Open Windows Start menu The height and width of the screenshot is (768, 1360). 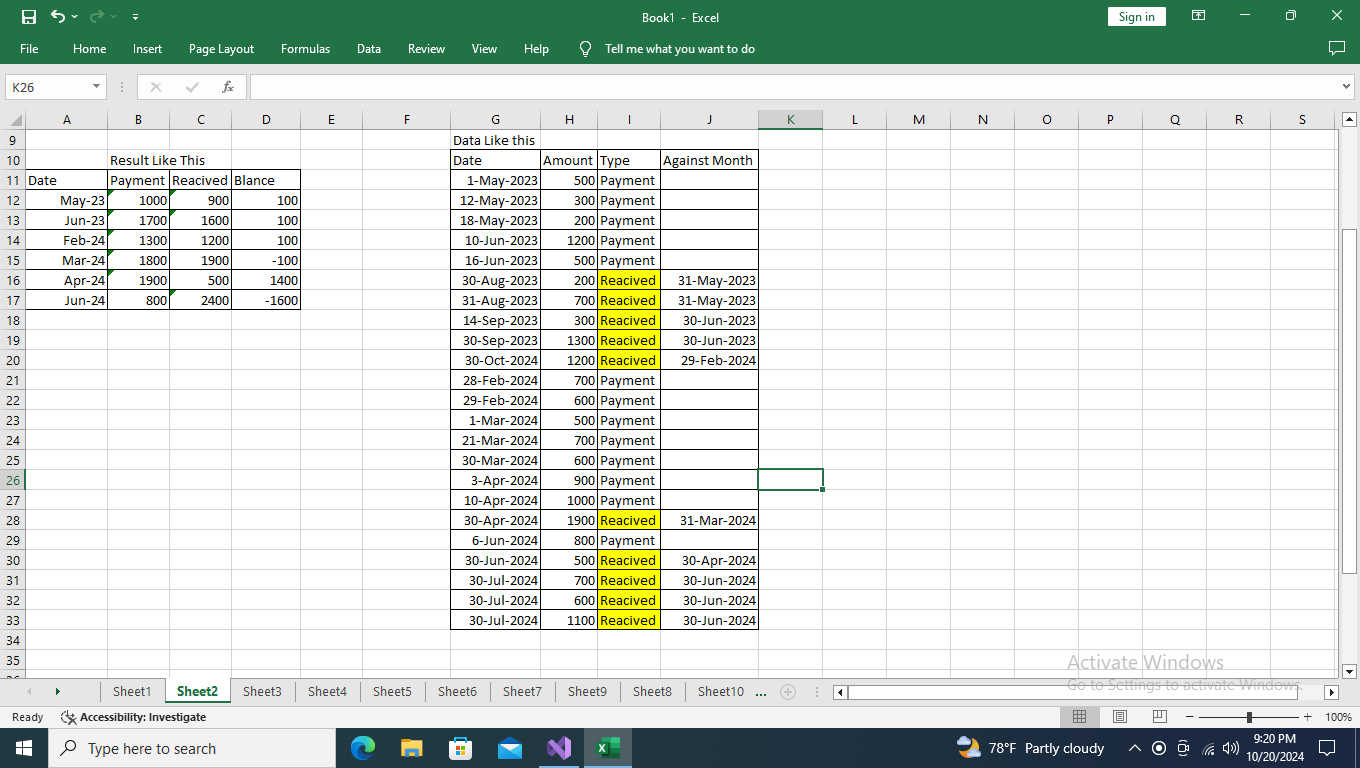pyautogui.click(x=24, y=748)
